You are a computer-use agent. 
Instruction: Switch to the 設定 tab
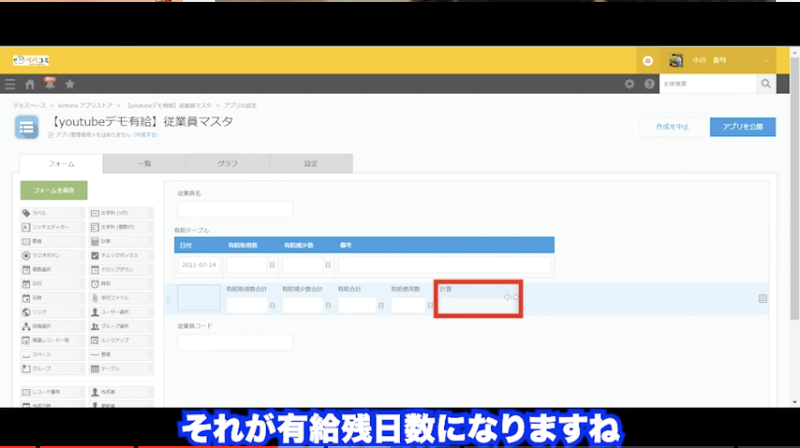click(311, 164)
